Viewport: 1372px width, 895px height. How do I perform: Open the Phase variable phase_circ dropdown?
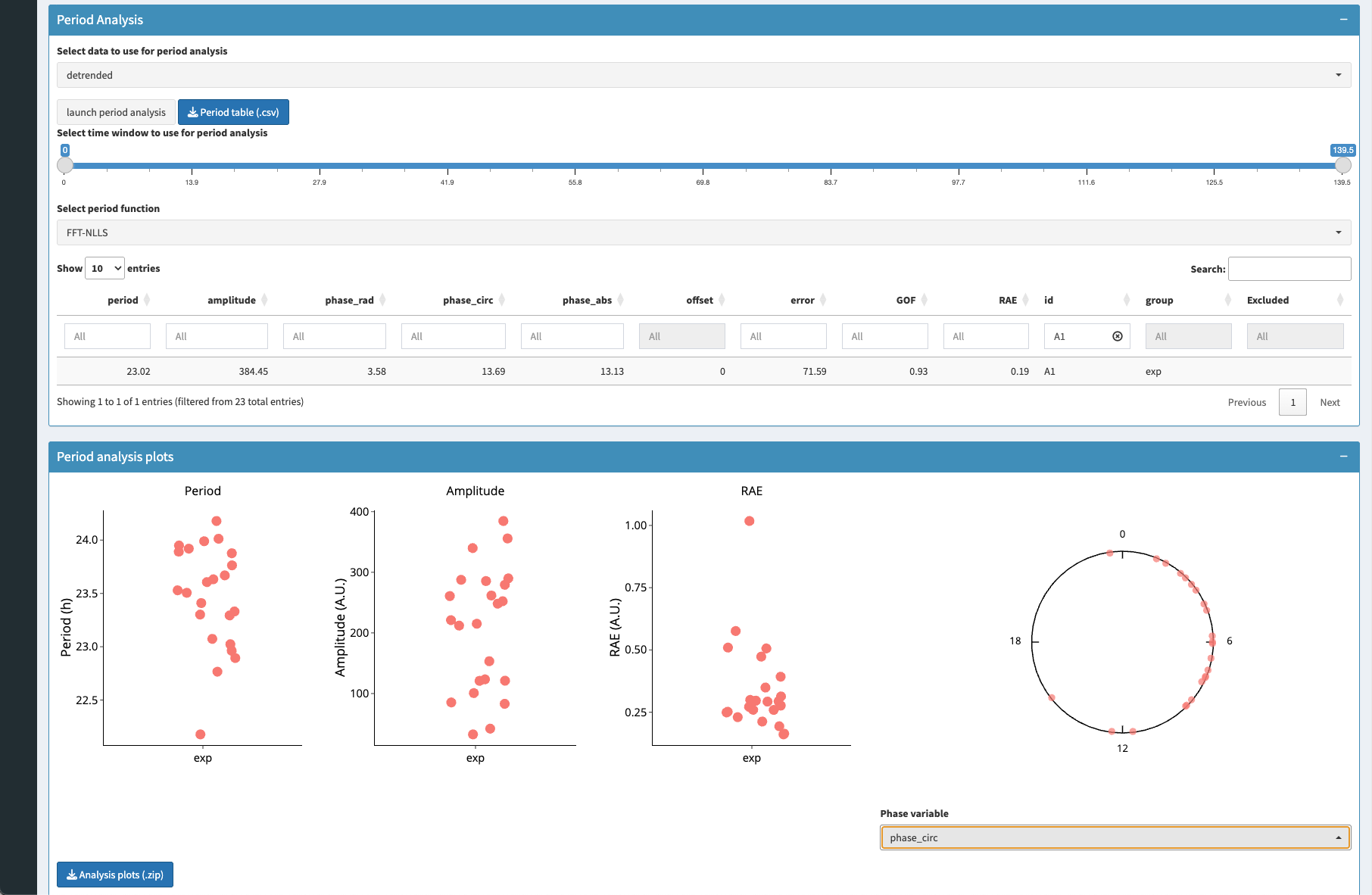pyautogui.click(x=1115, y=837)
